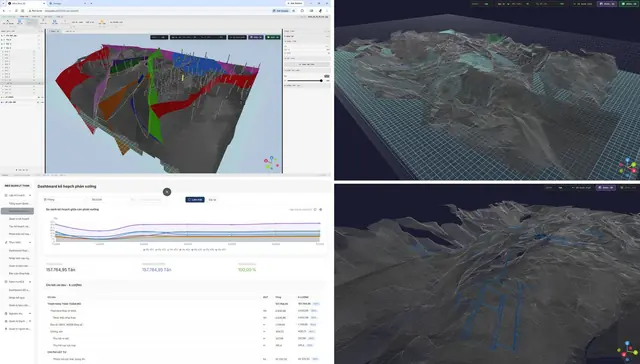Click the white button beside the dark blue dashboard button
Image resolution: width=640 pixels, height=364 pixels.
[x=212, y=200]
